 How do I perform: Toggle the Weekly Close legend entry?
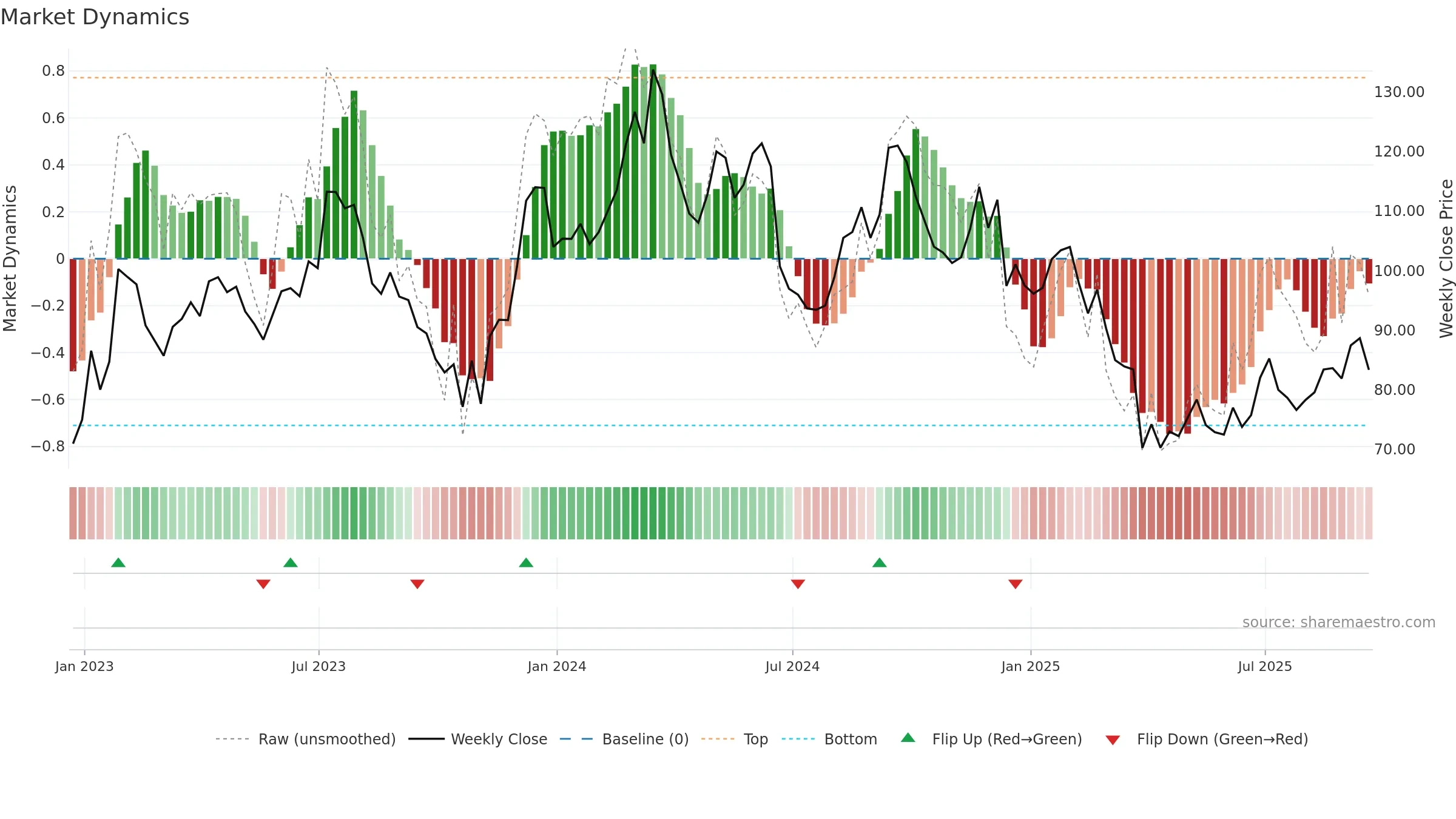pyautogui.click(x=477, y=739)
